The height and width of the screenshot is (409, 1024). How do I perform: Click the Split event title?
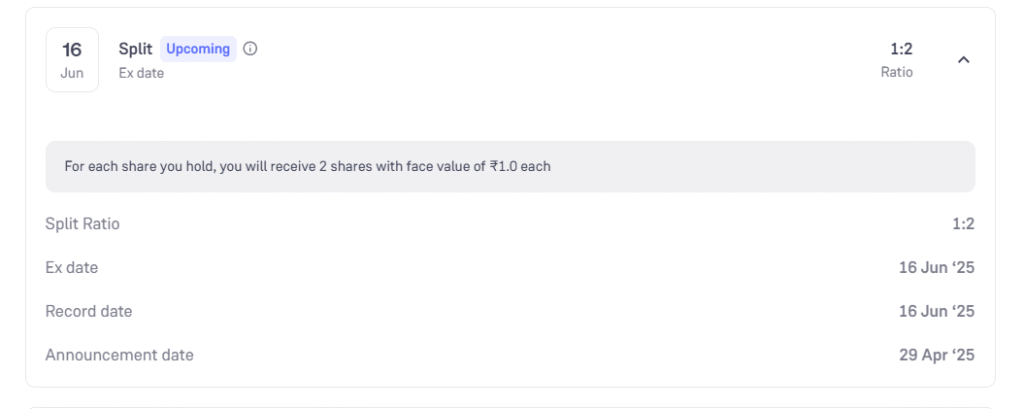(x=135, y=49)
